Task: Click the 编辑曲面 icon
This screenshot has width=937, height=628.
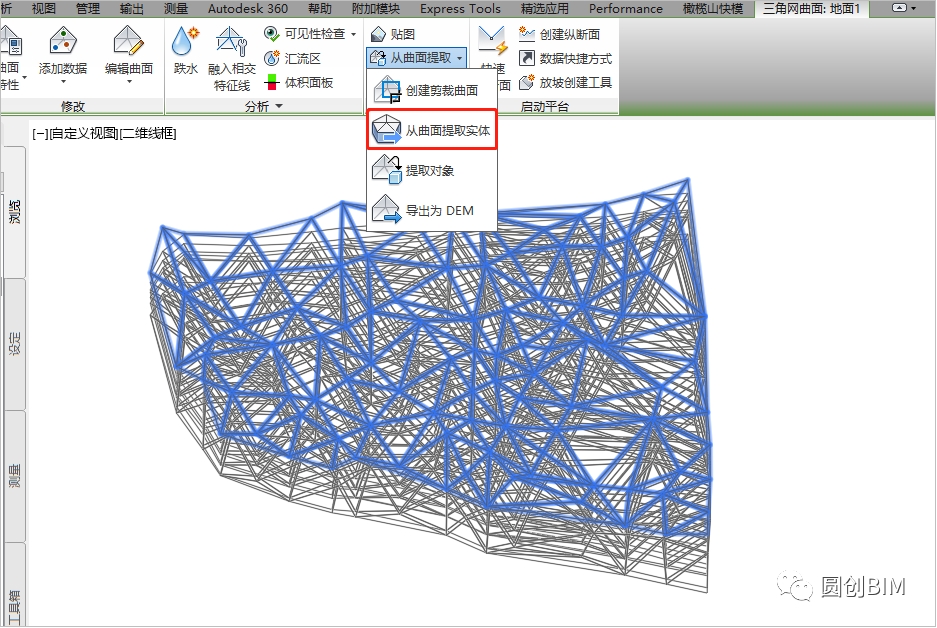Action: (x=128, y=42)
